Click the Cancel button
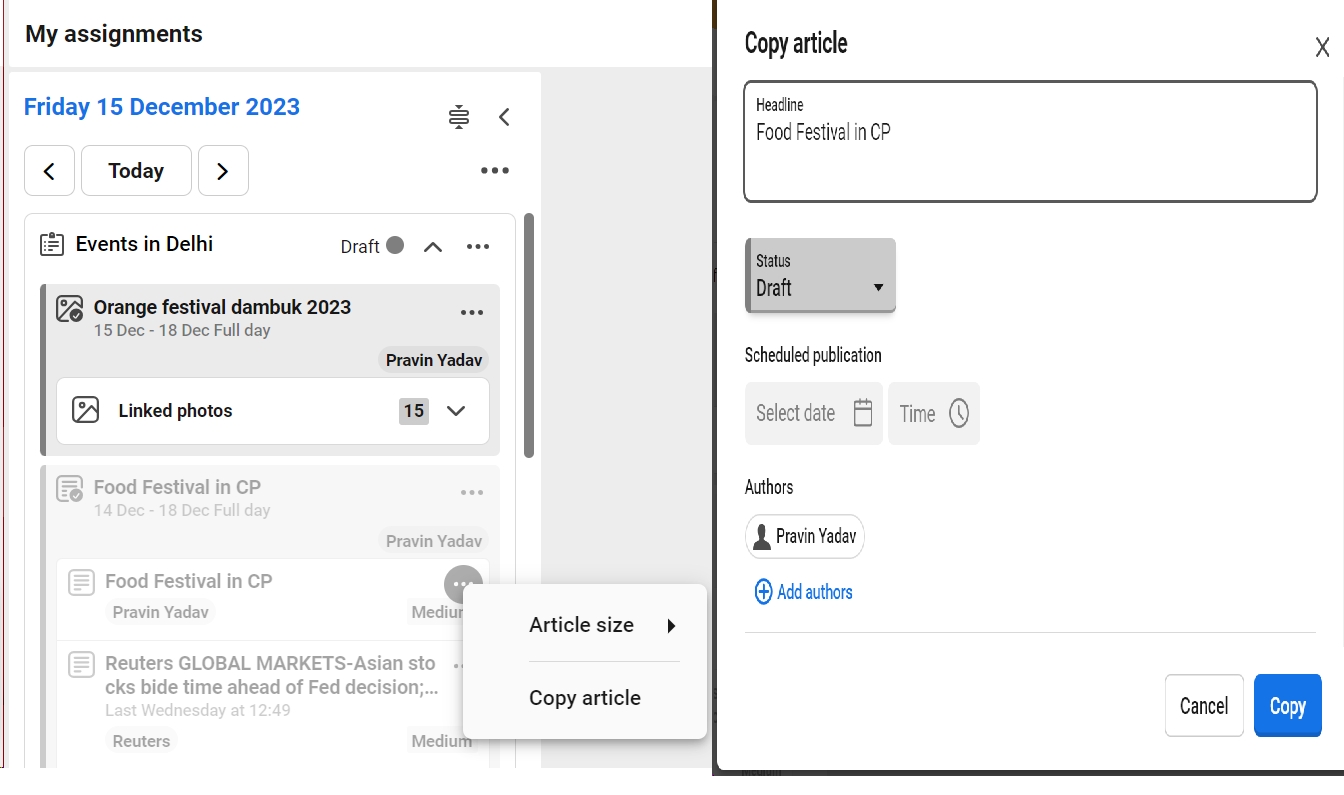The image size is (1344, 795). point(1203,706)
